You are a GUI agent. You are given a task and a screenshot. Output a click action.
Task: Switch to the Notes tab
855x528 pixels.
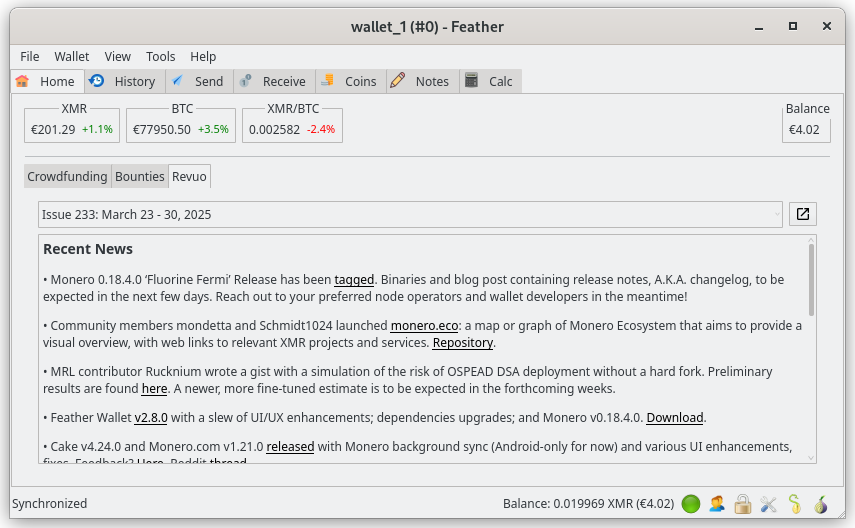tap(423, 81)
